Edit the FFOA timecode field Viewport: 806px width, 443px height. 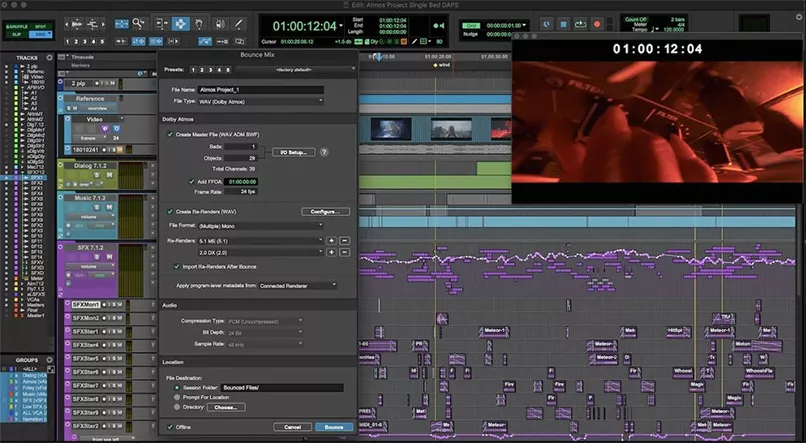(x=241, y=182)
